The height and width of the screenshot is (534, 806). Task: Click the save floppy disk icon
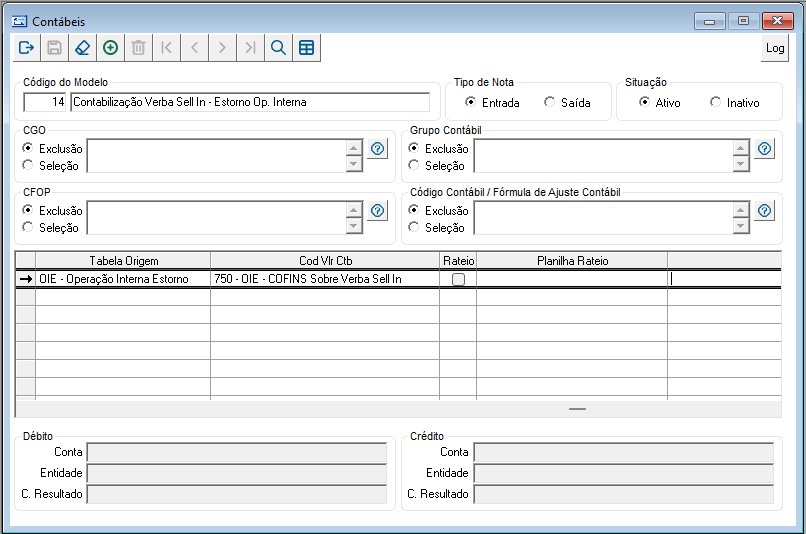pyautogui.click(x=54, y=48)
